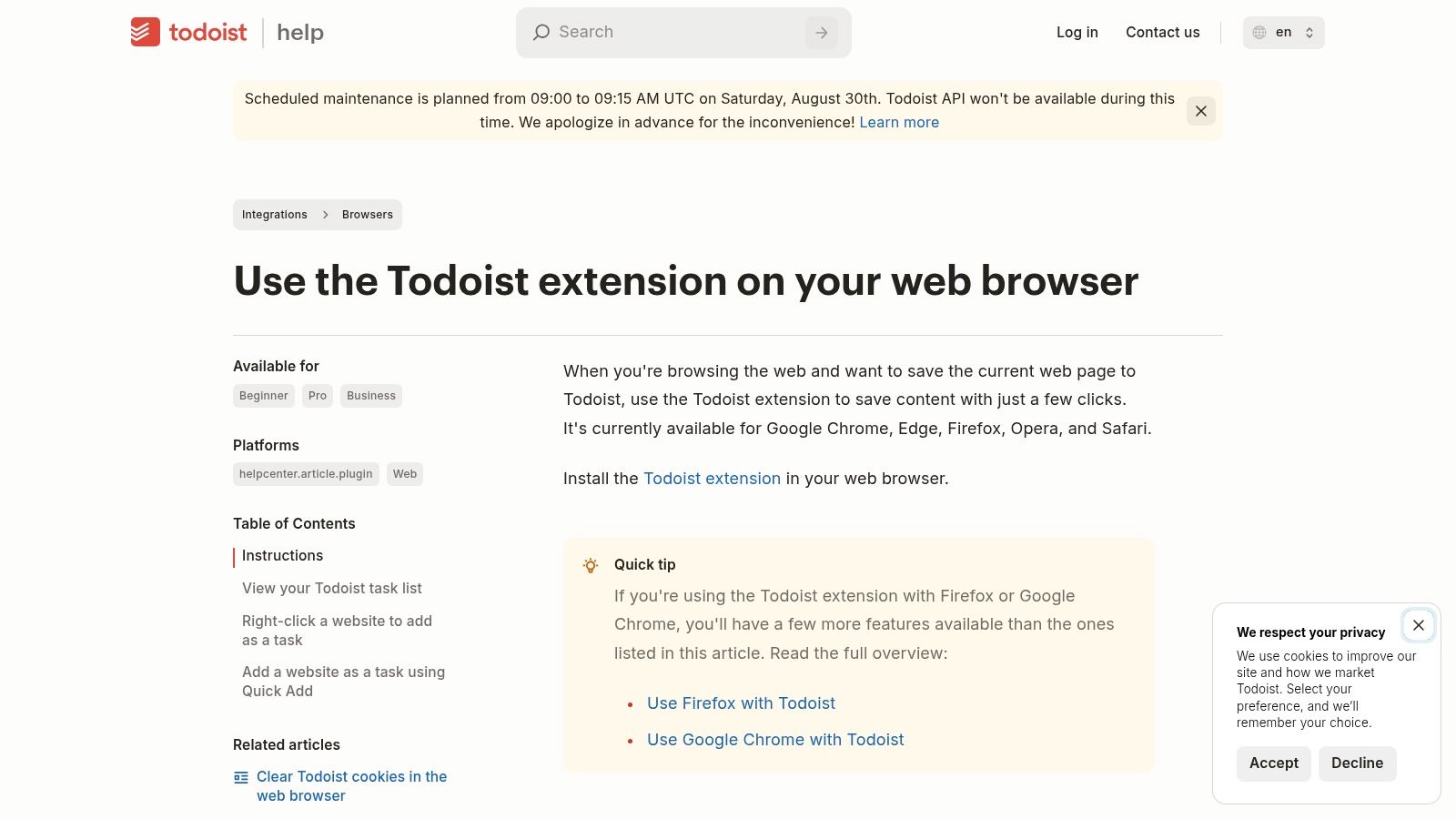Screen dimensions: 1456x819
Task: Click the lightbulb icon in the Quick tip box
Action: tap(591, 565)
